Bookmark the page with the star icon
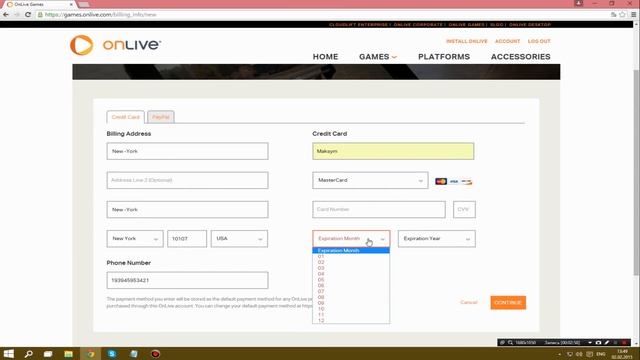Viewport: 640px width, 360px height. [x=622, y=14]
